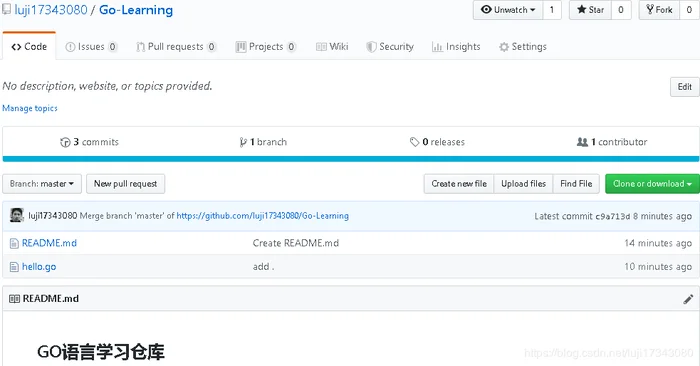
Task: Switch to the Wiki tab
Action: tap(332, 46)
